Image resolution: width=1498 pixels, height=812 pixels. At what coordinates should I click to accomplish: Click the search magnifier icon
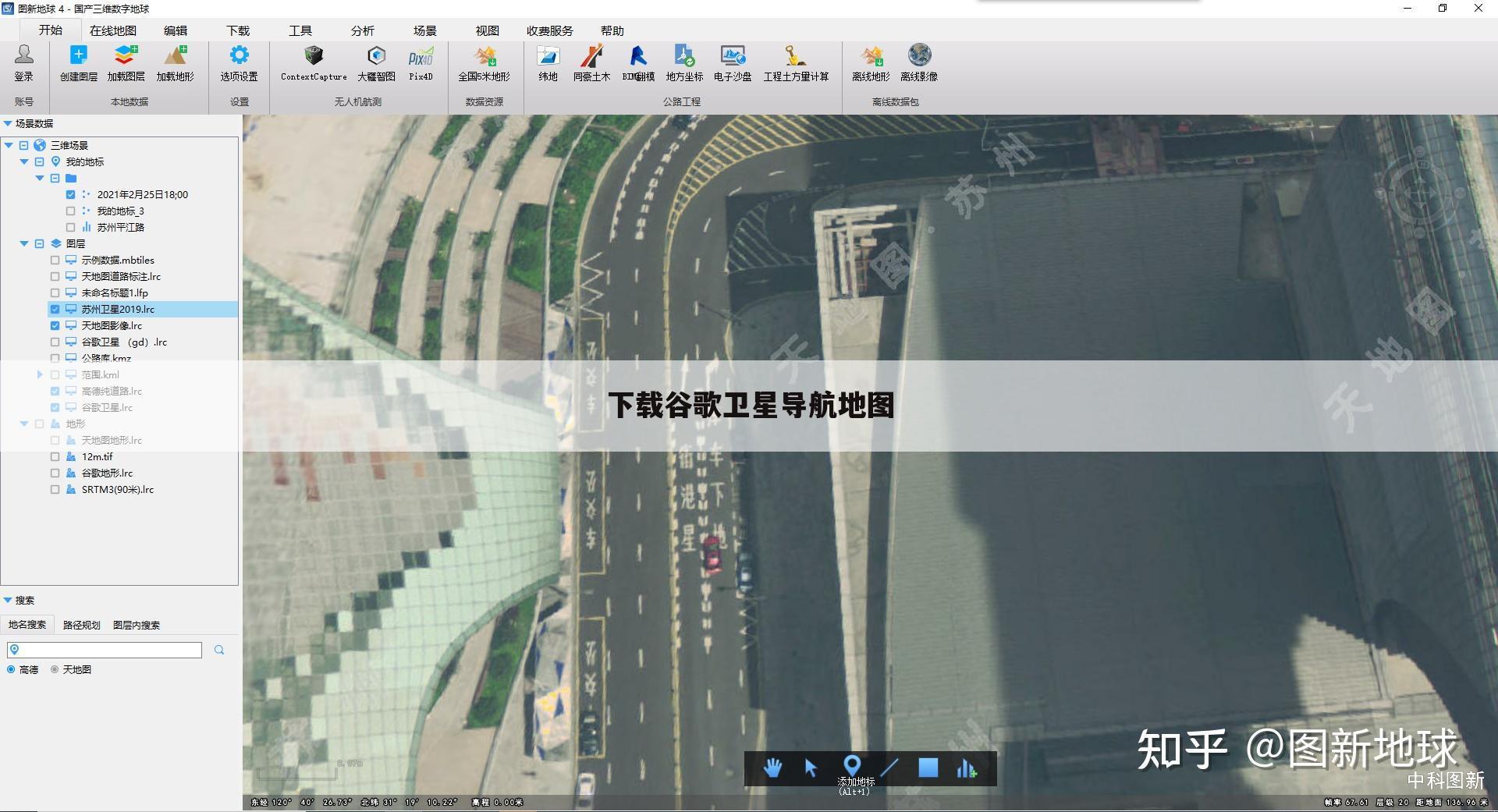click(219, 650)
